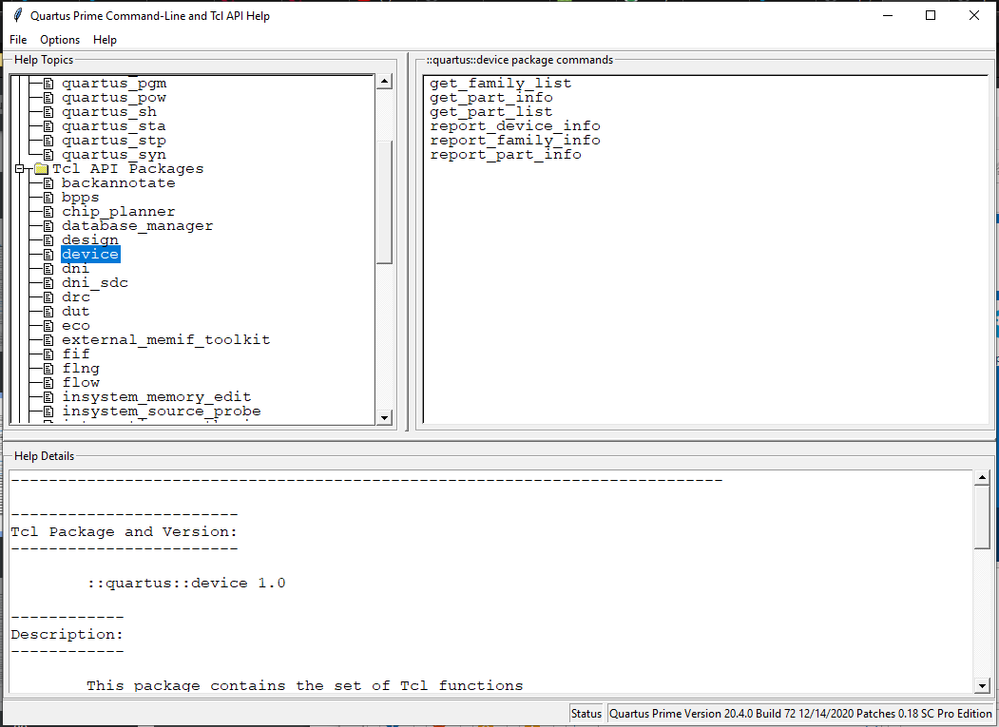Screen dimensions: 999x727
Task: Open the File menu
Action: point(18,40)
